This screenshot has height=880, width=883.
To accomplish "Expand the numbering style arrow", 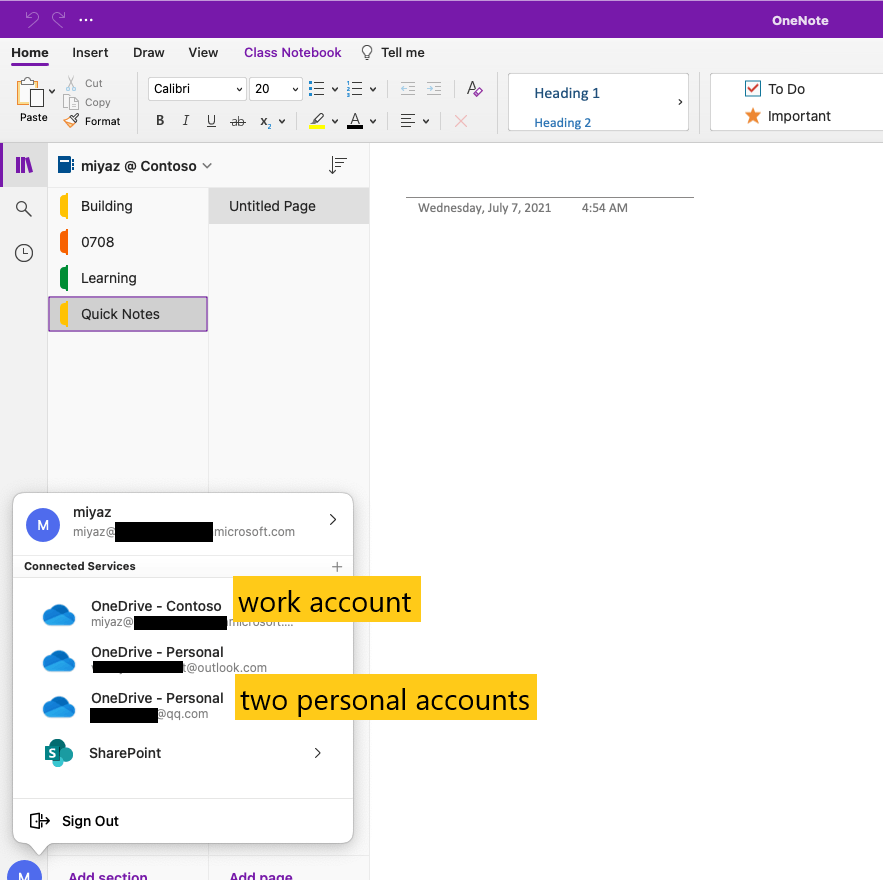I will tap(373, 89).
